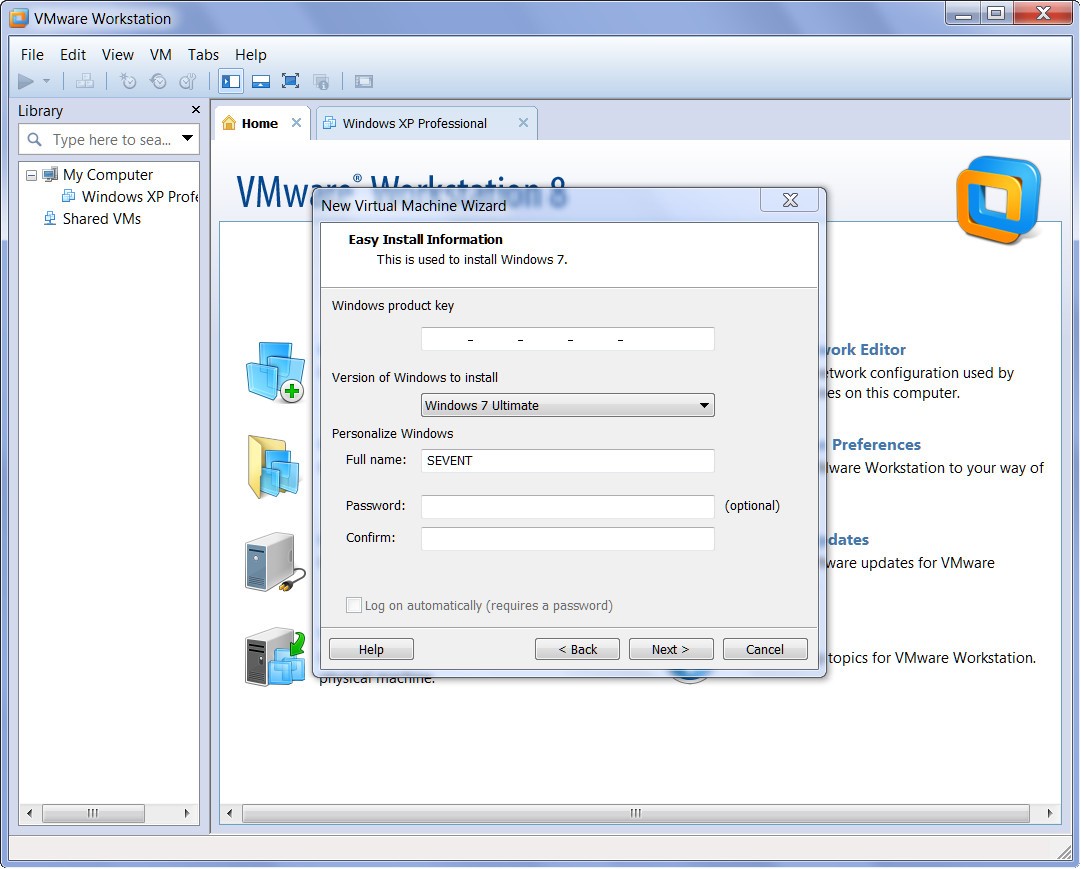Open the Version of Windows dropdown
Image resolution: width=1081 pixels, height=869 pixels.
click(567, 405)
